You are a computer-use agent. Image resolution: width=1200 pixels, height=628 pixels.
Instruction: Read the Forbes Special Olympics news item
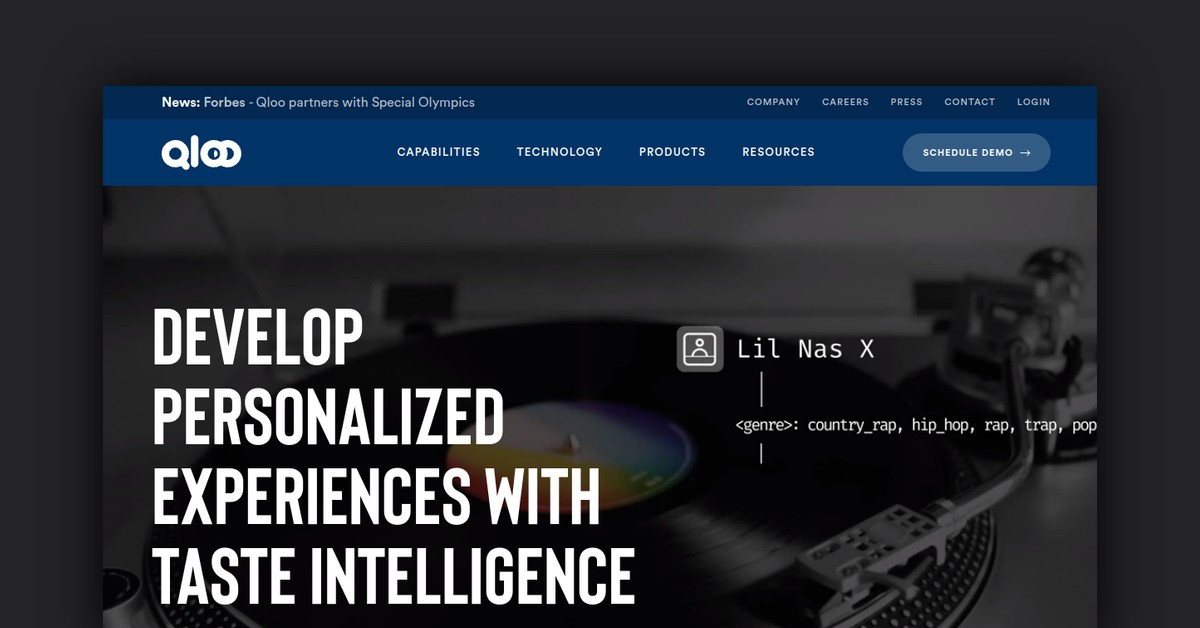point(318,102)
